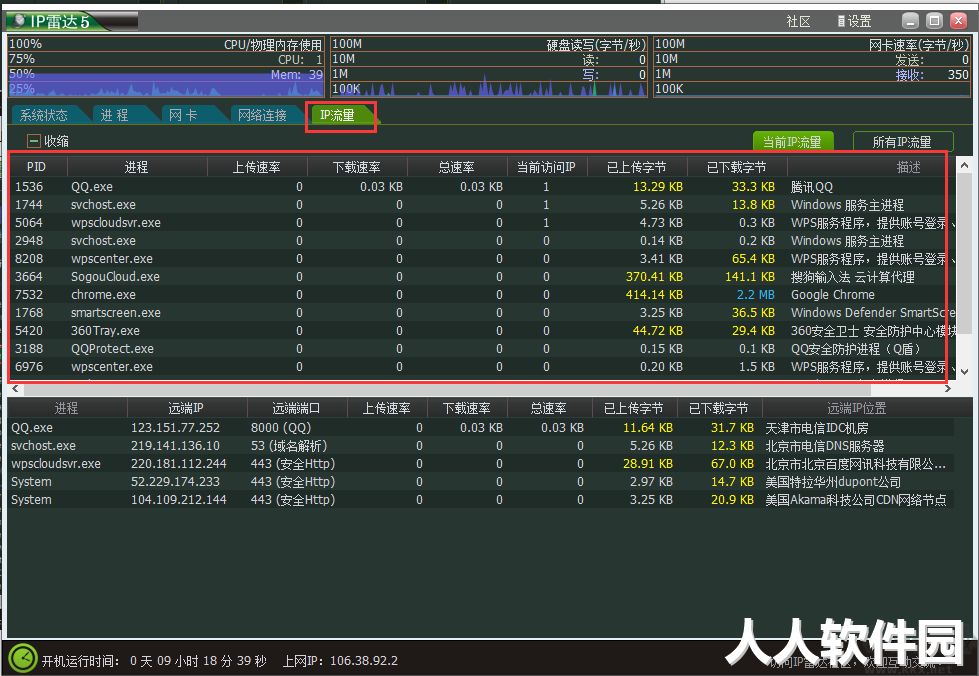Click the 硬盘读写 disk graph panel
The image size is (979, 676).
click(489, 66)
